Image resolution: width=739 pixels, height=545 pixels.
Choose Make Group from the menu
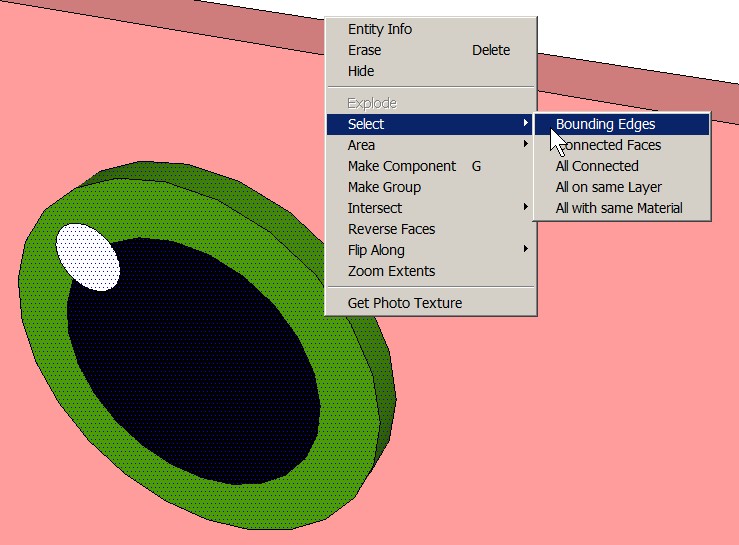coord(384,187)
